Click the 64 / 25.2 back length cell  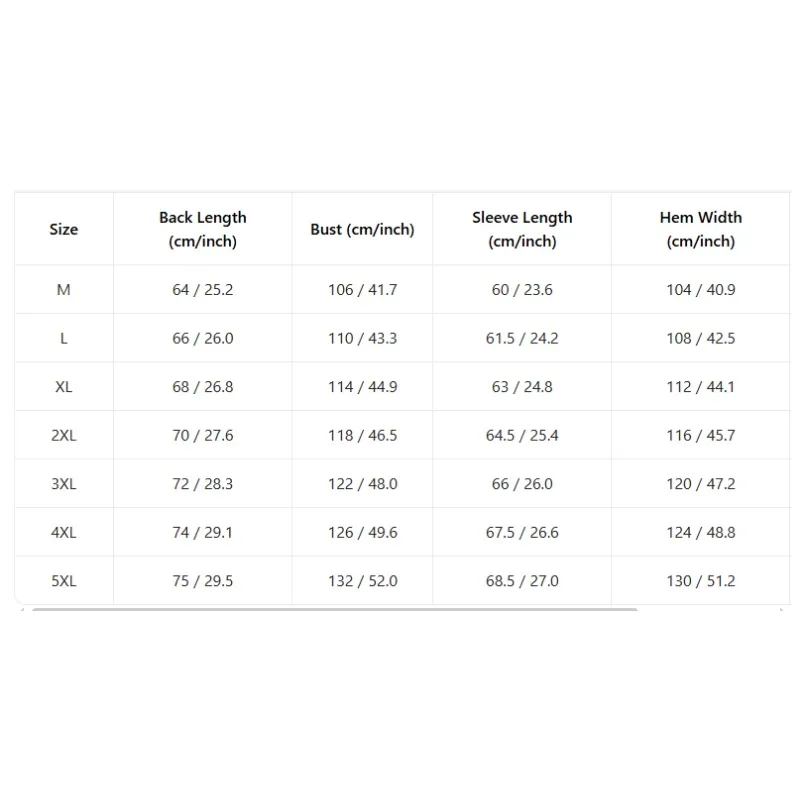(202, 290)
